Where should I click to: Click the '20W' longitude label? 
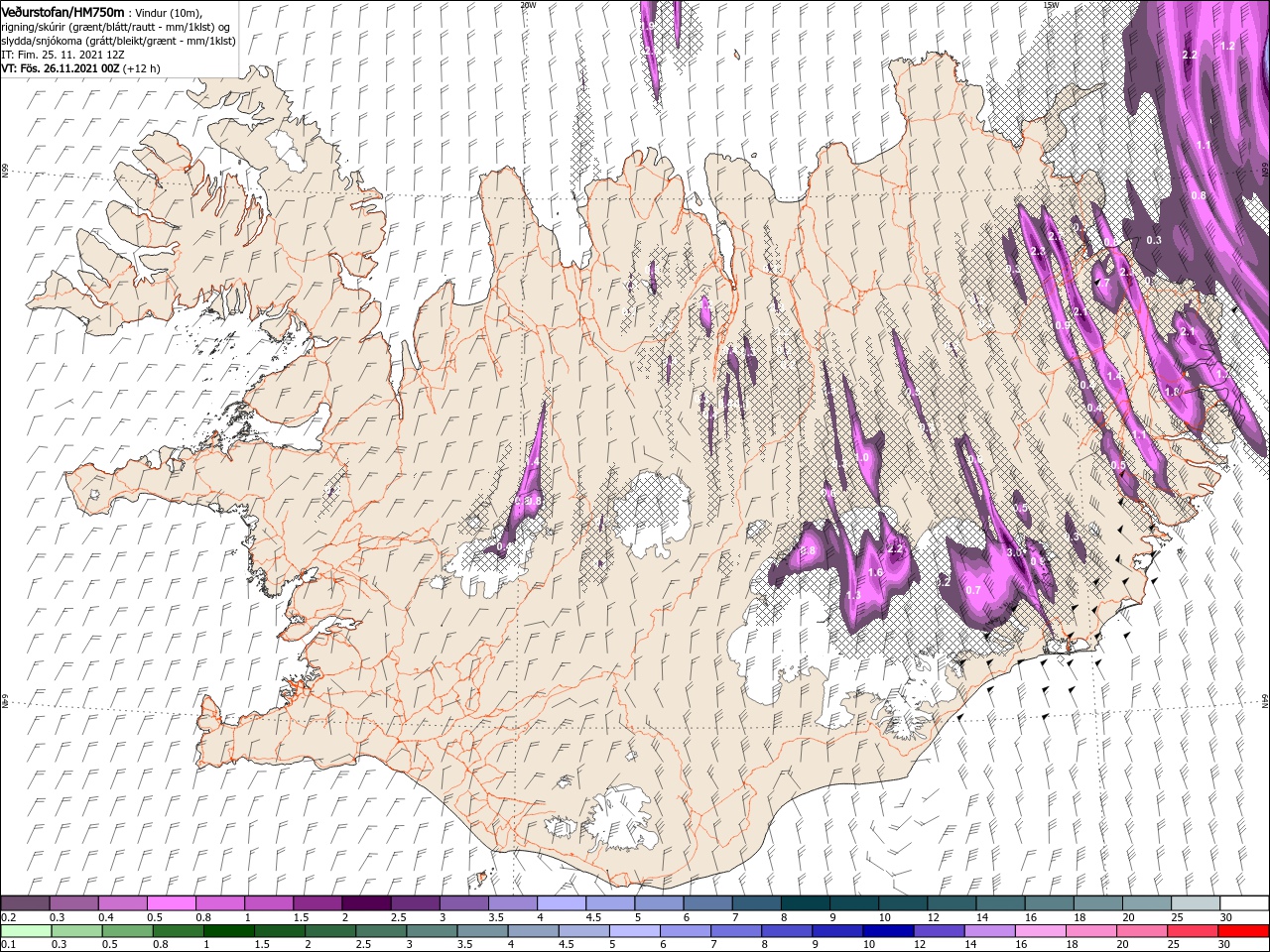[527, 5]
